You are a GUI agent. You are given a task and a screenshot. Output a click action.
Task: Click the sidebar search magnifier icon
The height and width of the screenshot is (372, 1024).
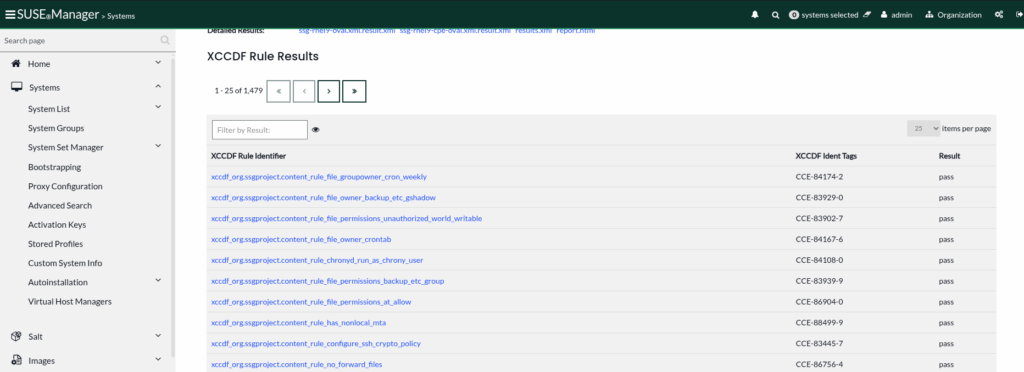pos(165,40)
